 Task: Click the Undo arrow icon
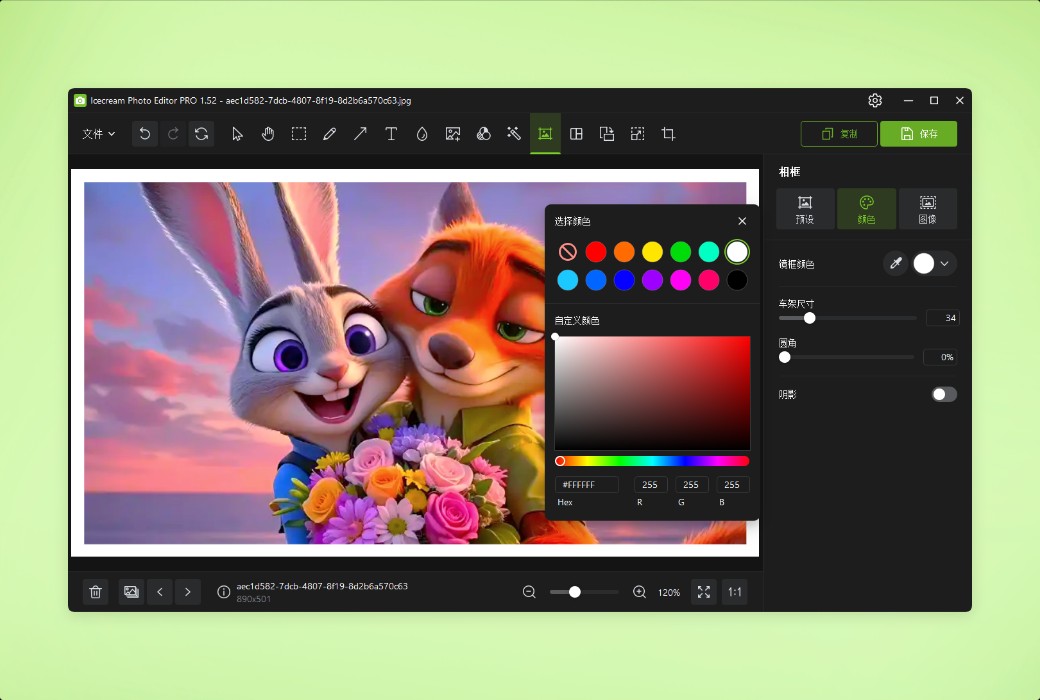point(144,133)
